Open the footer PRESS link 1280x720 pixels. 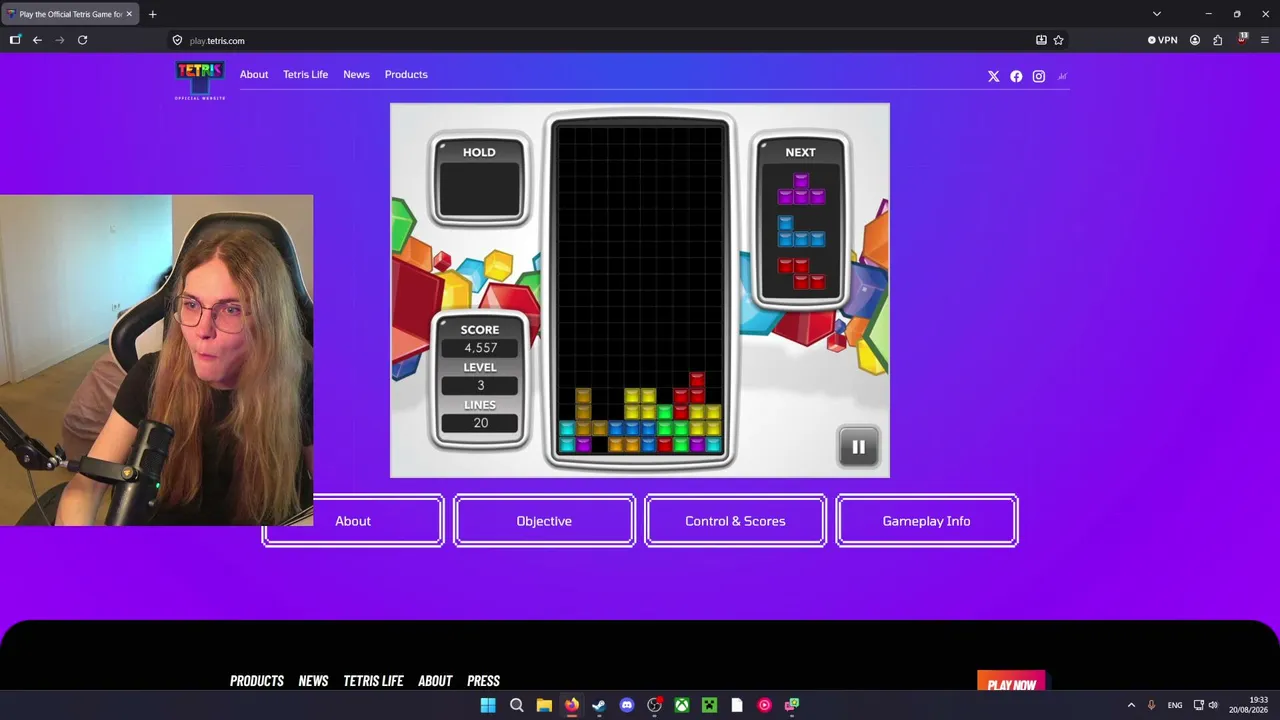point(483,681)
